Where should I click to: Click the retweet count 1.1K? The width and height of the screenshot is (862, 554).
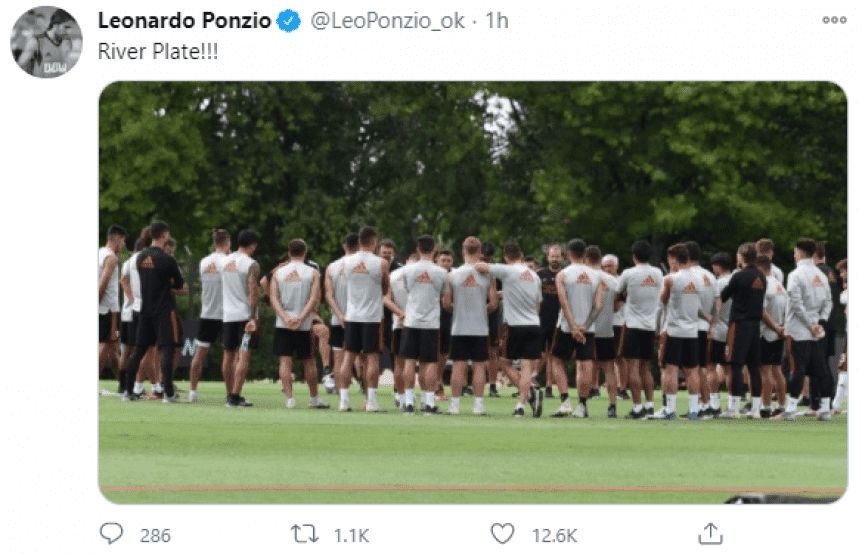point(351,535)
